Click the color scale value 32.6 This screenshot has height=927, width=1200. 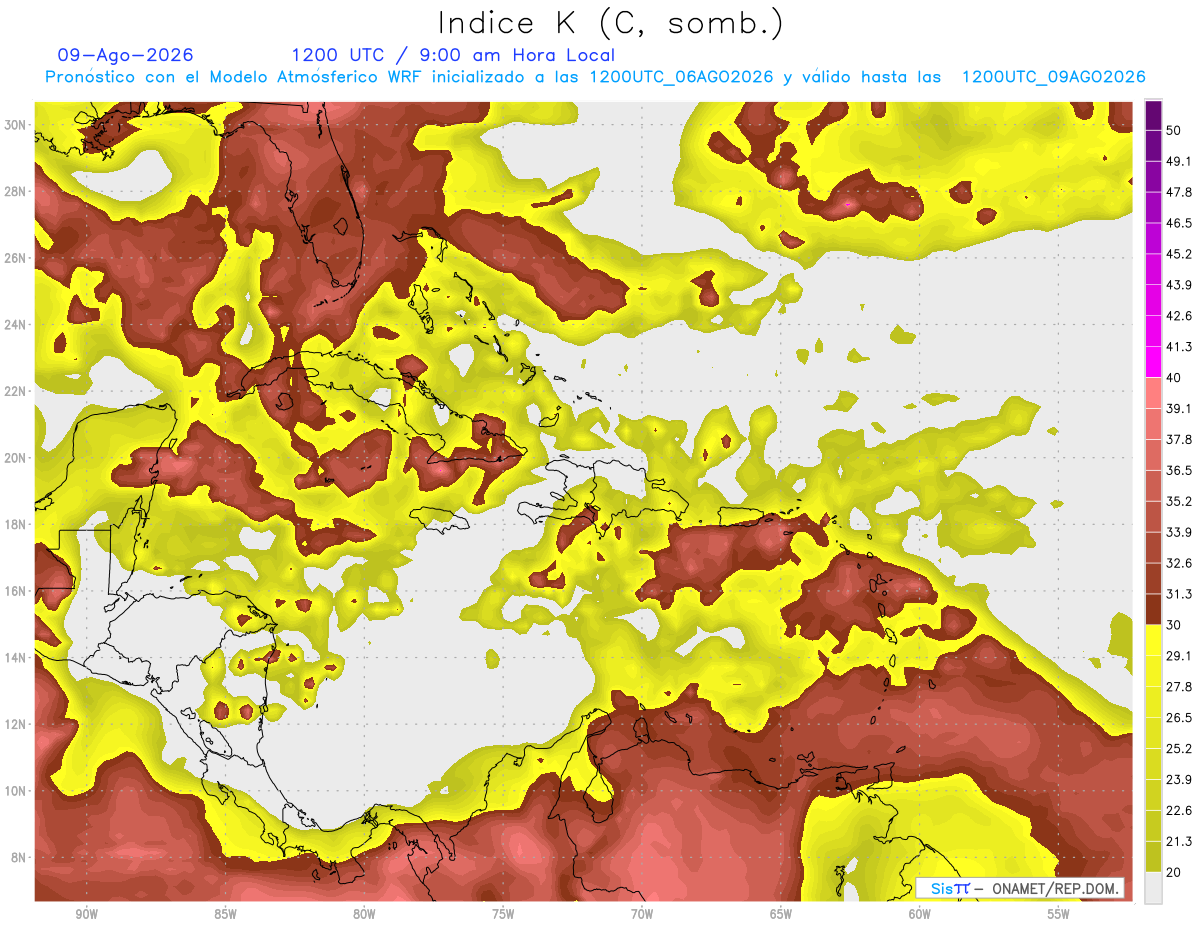(x=1179, y=563)
